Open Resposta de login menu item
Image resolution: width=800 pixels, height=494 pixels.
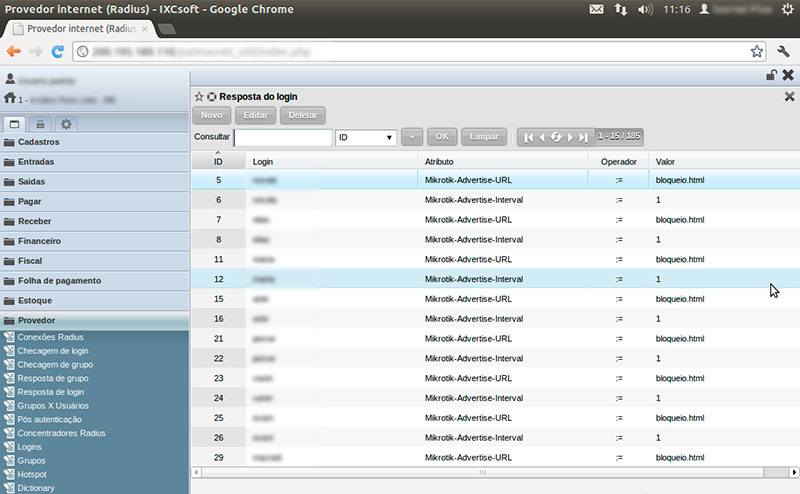tap(51, 392)
